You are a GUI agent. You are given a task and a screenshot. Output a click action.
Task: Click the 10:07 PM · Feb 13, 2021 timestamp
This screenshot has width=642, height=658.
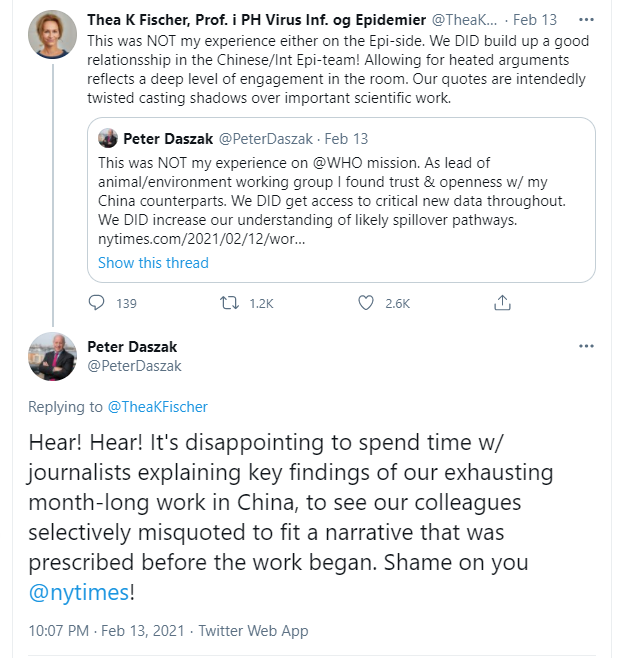click(107, 631)
